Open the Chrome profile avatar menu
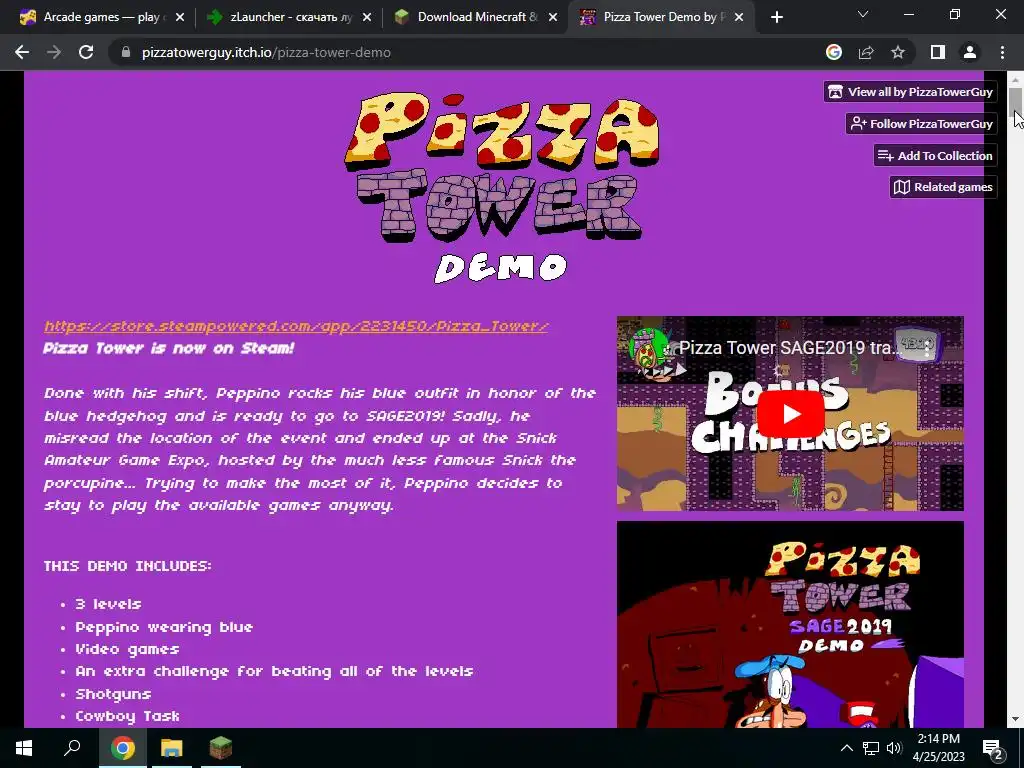The height and width of the screenshot is (768, 1024). [970, 52]
